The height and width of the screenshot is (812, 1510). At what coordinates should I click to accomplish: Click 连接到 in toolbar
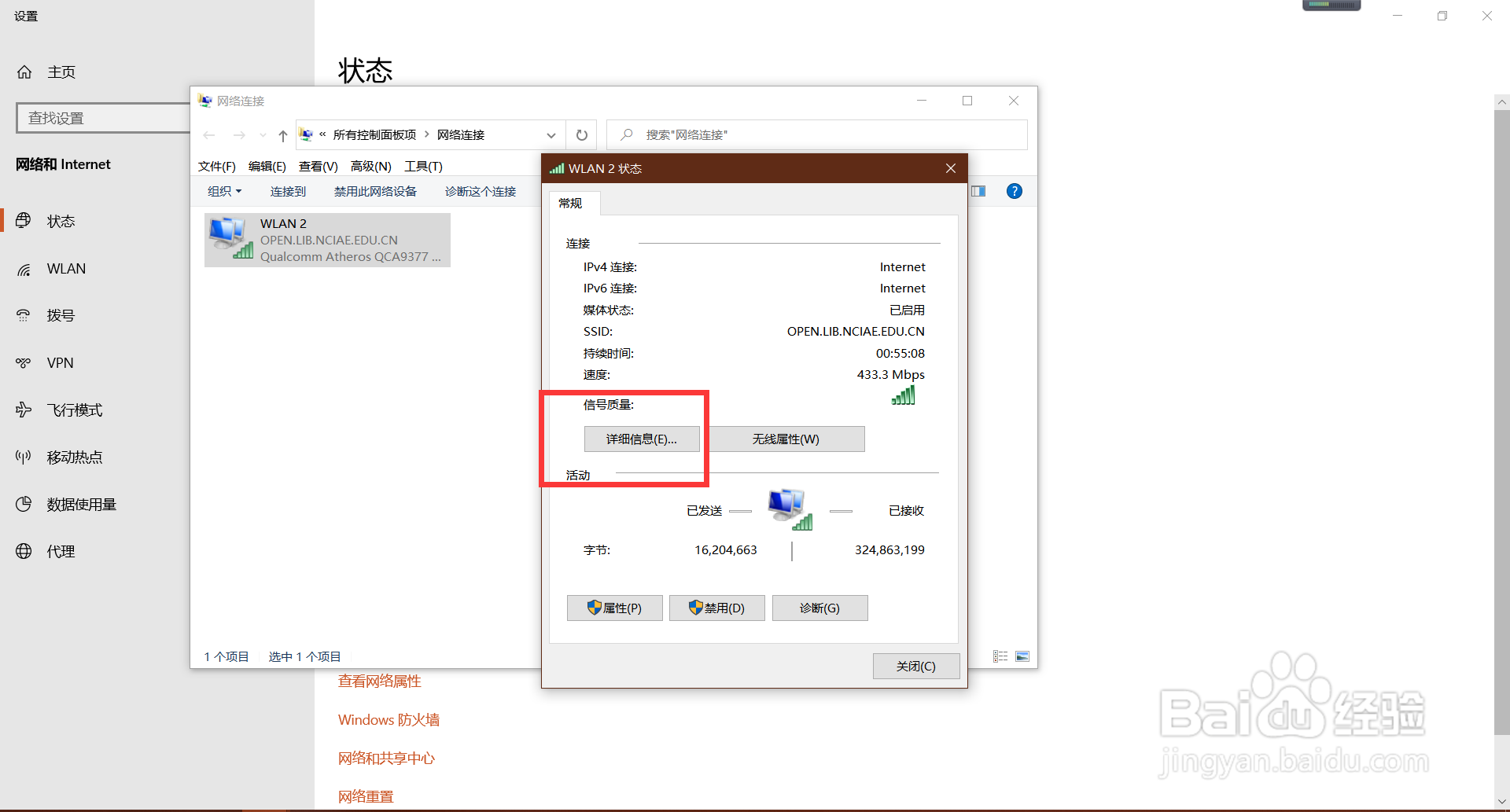288,191
